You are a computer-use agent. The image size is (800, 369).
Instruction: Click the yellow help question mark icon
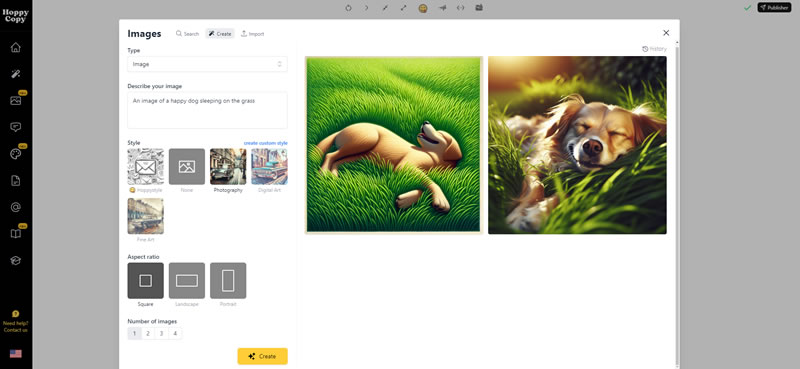tap(15, 314)
